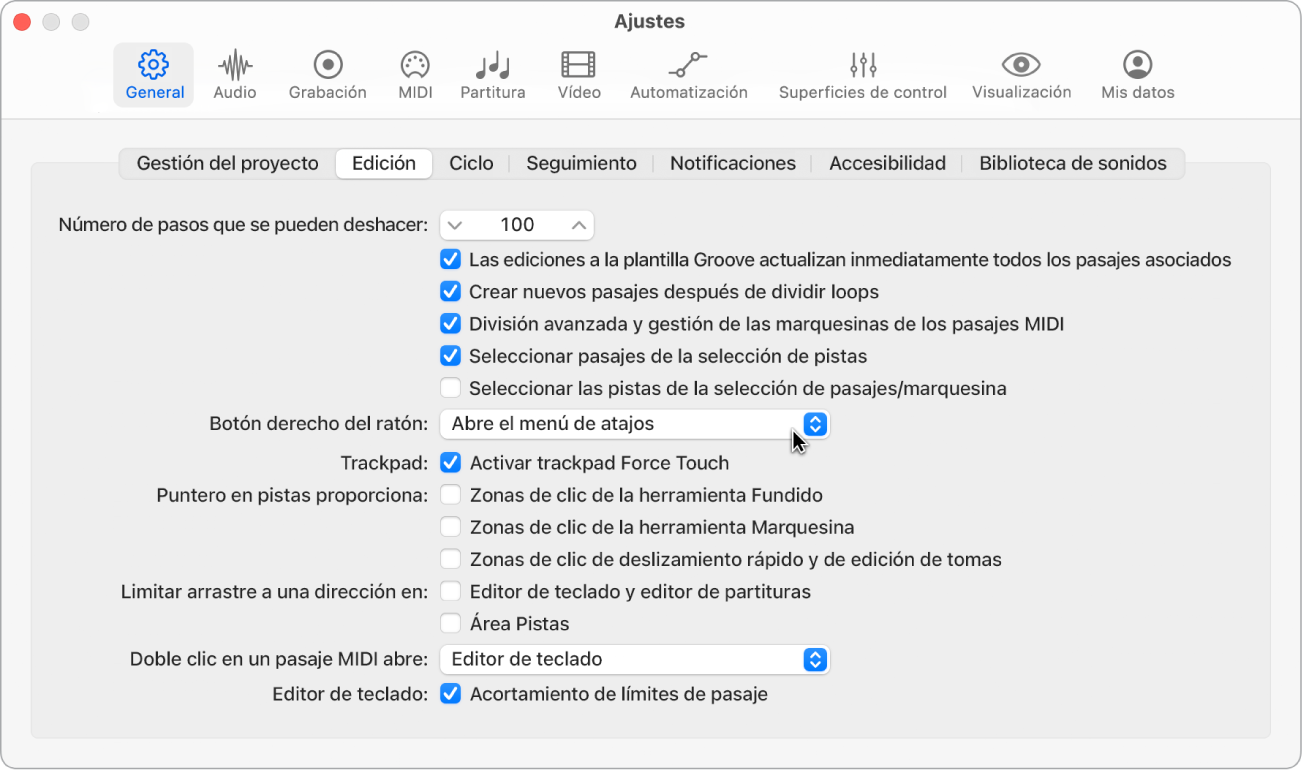The image size is (1303, 771).
Task: Click the undo steps value field
Action: pyautogui.click(x=517, y=225)
